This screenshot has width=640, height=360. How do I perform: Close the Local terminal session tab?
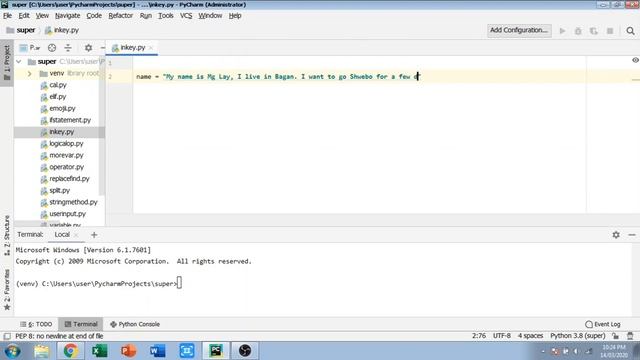[76, 235]
